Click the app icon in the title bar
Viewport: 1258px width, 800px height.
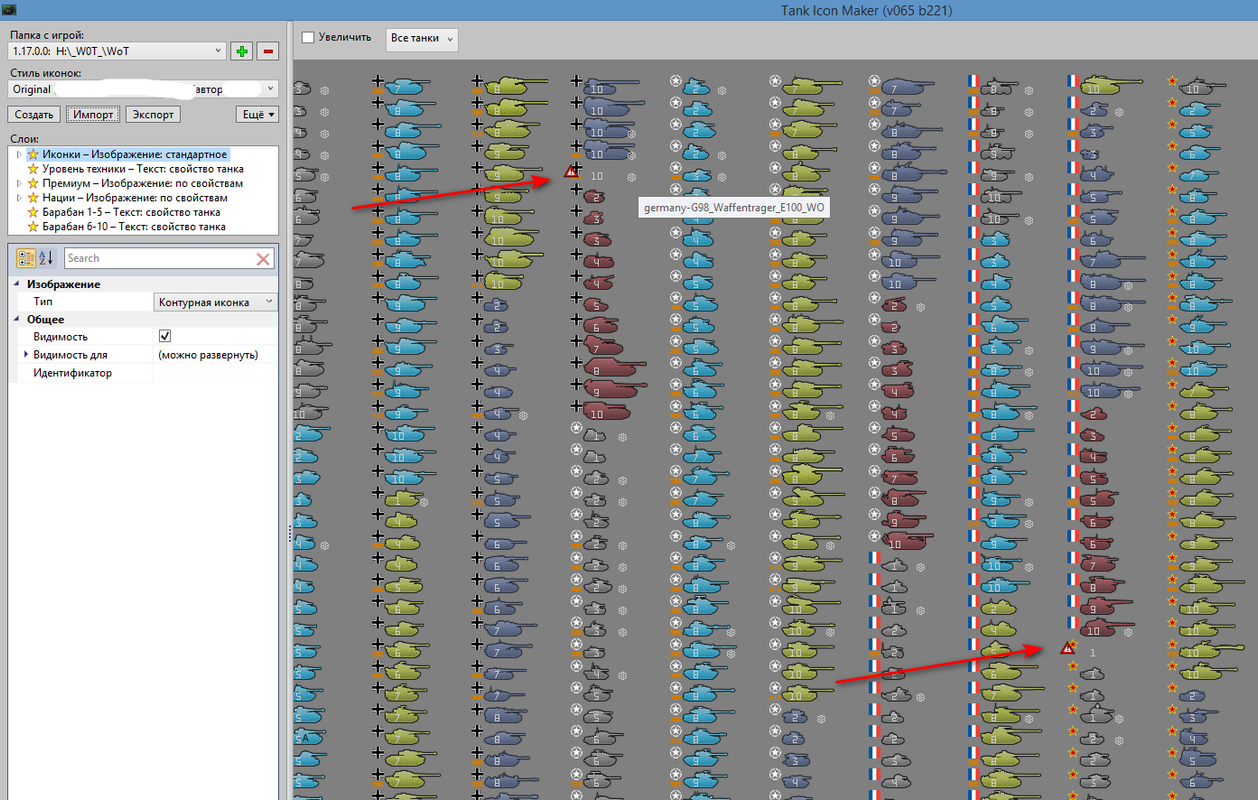pyautogui.click(x=9, y=11)
